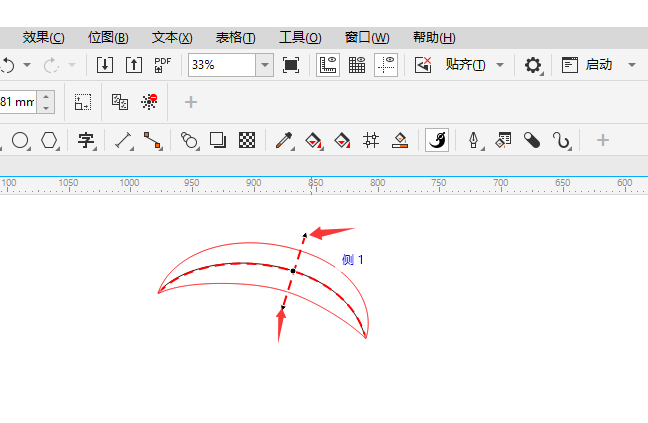648x423 pixels.
Task: Select the Smart Fill tool
Action: (342, 140)
